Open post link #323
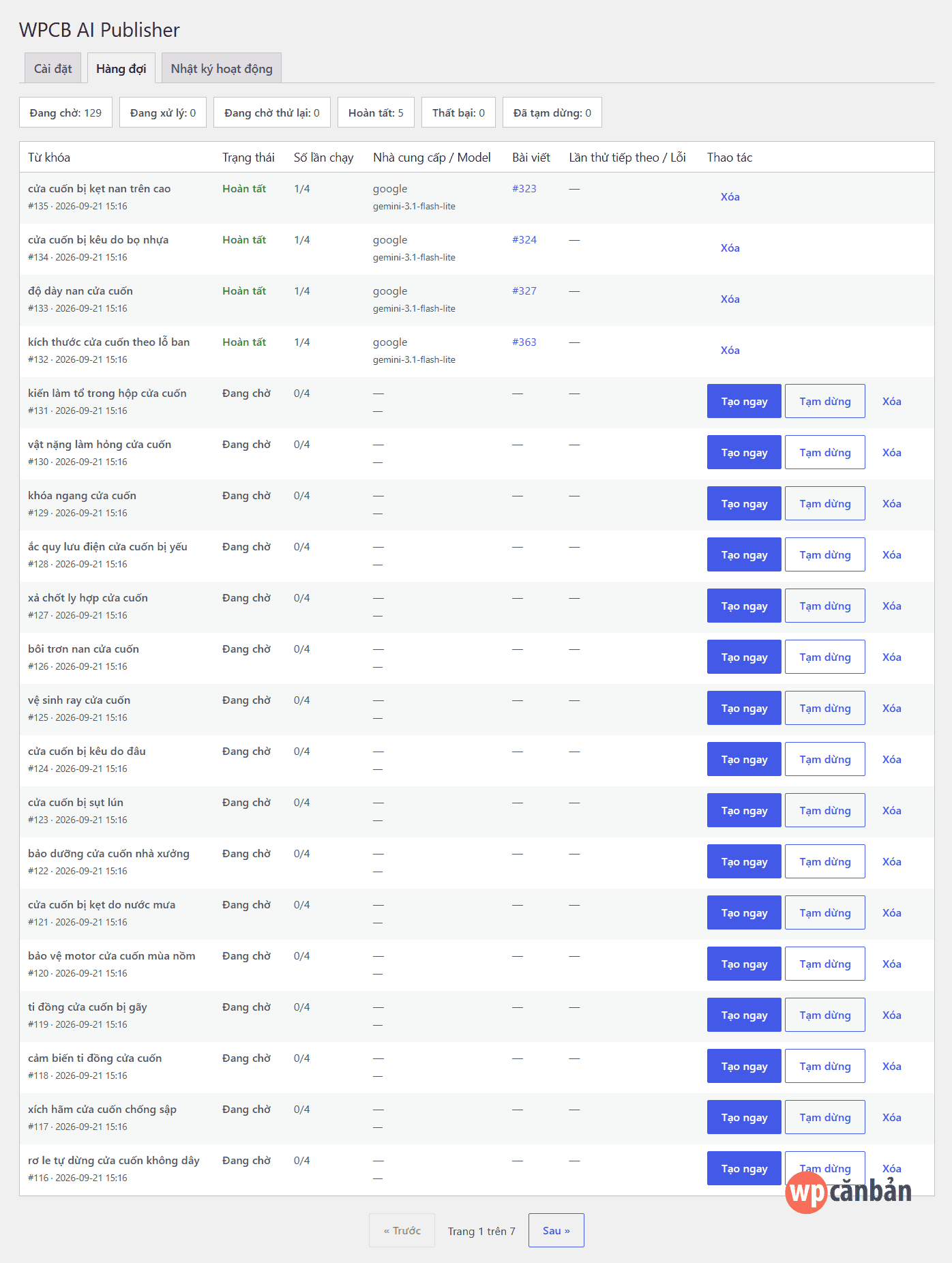The width and height of the screenshot is (952, 1263). [524, 189]
